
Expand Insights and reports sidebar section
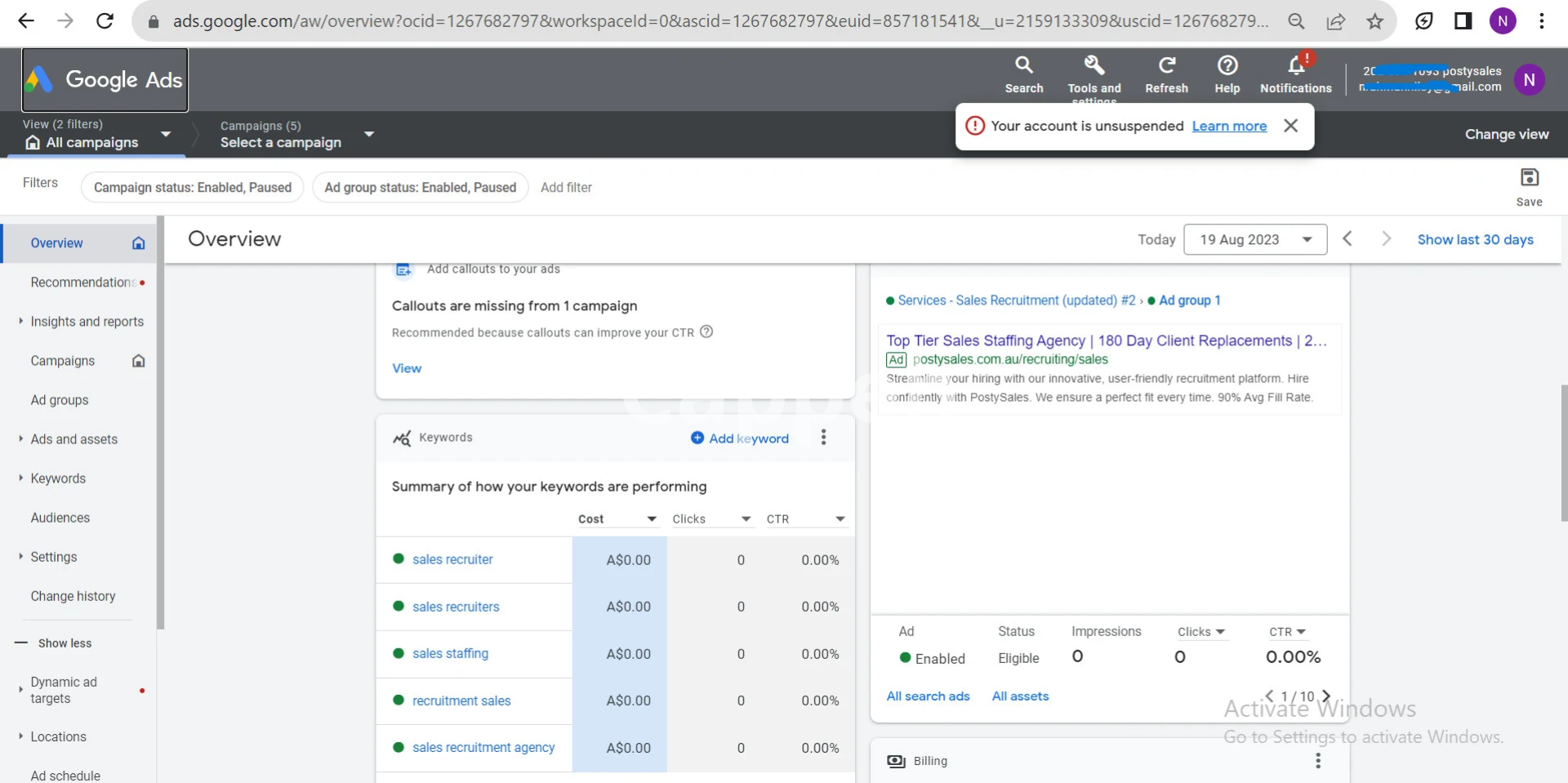tap(87, 322)
